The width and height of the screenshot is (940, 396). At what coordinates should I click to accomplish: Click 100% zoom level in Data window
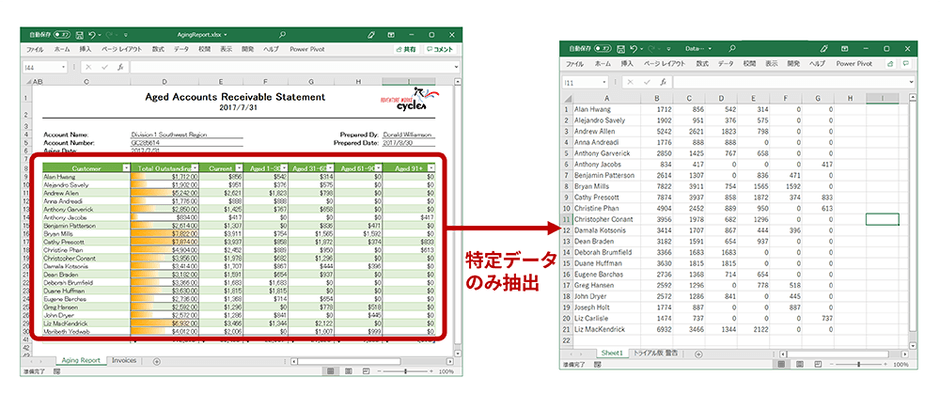click(900, 364)
